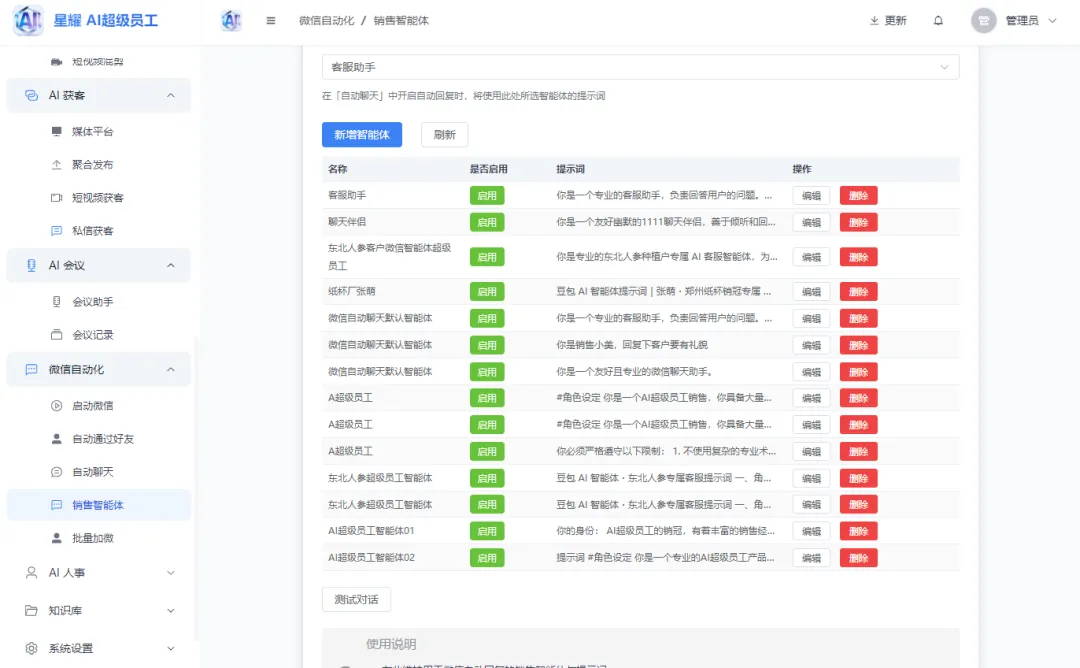Delete the 东北人参客户微信智能体超级员工 agent
This screenshot has height=668, width=1080.
coord(858,257)
